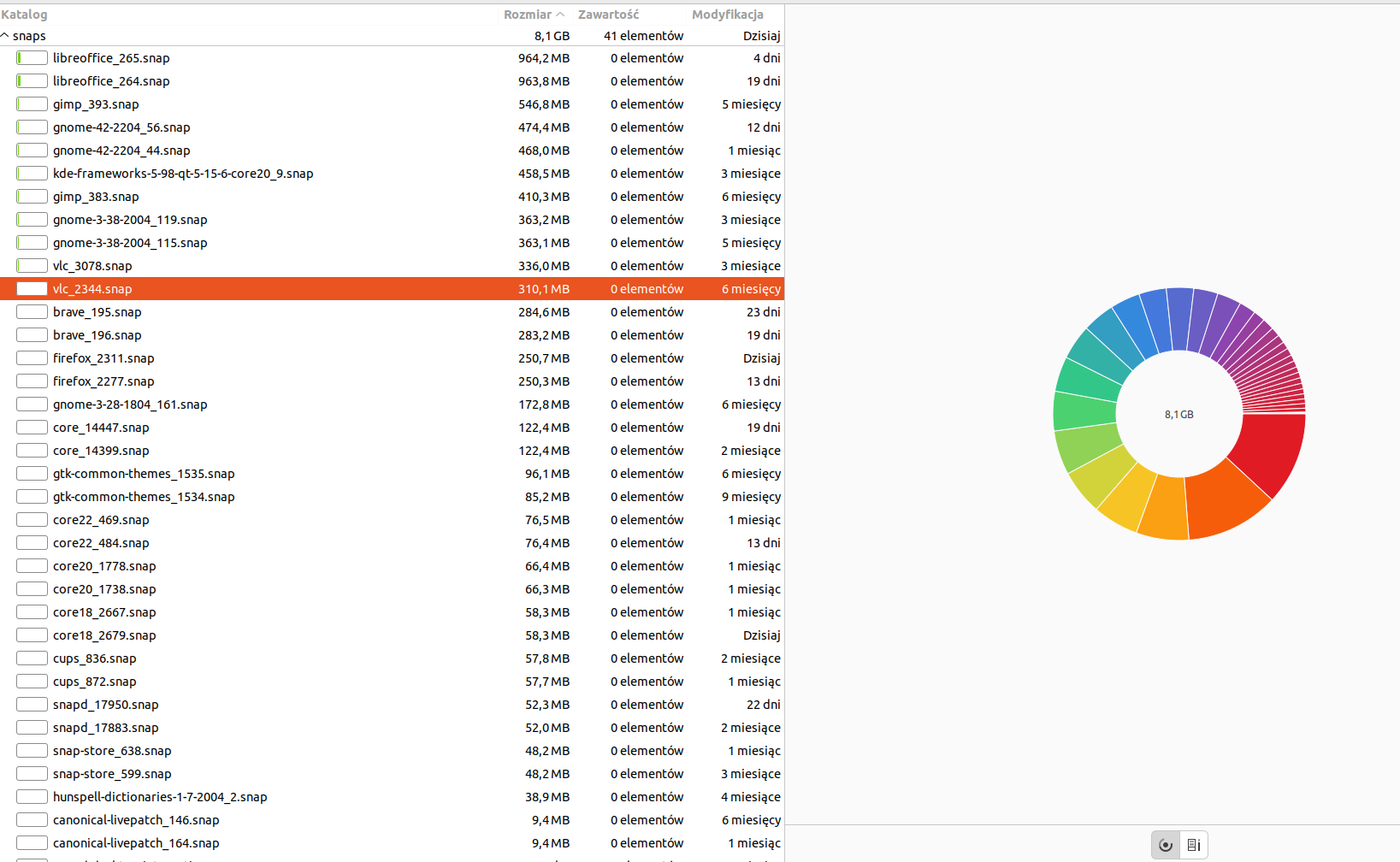Select gnome-3-38-2004_119.snap
The image size is (1400, 862).
(392, 220)
